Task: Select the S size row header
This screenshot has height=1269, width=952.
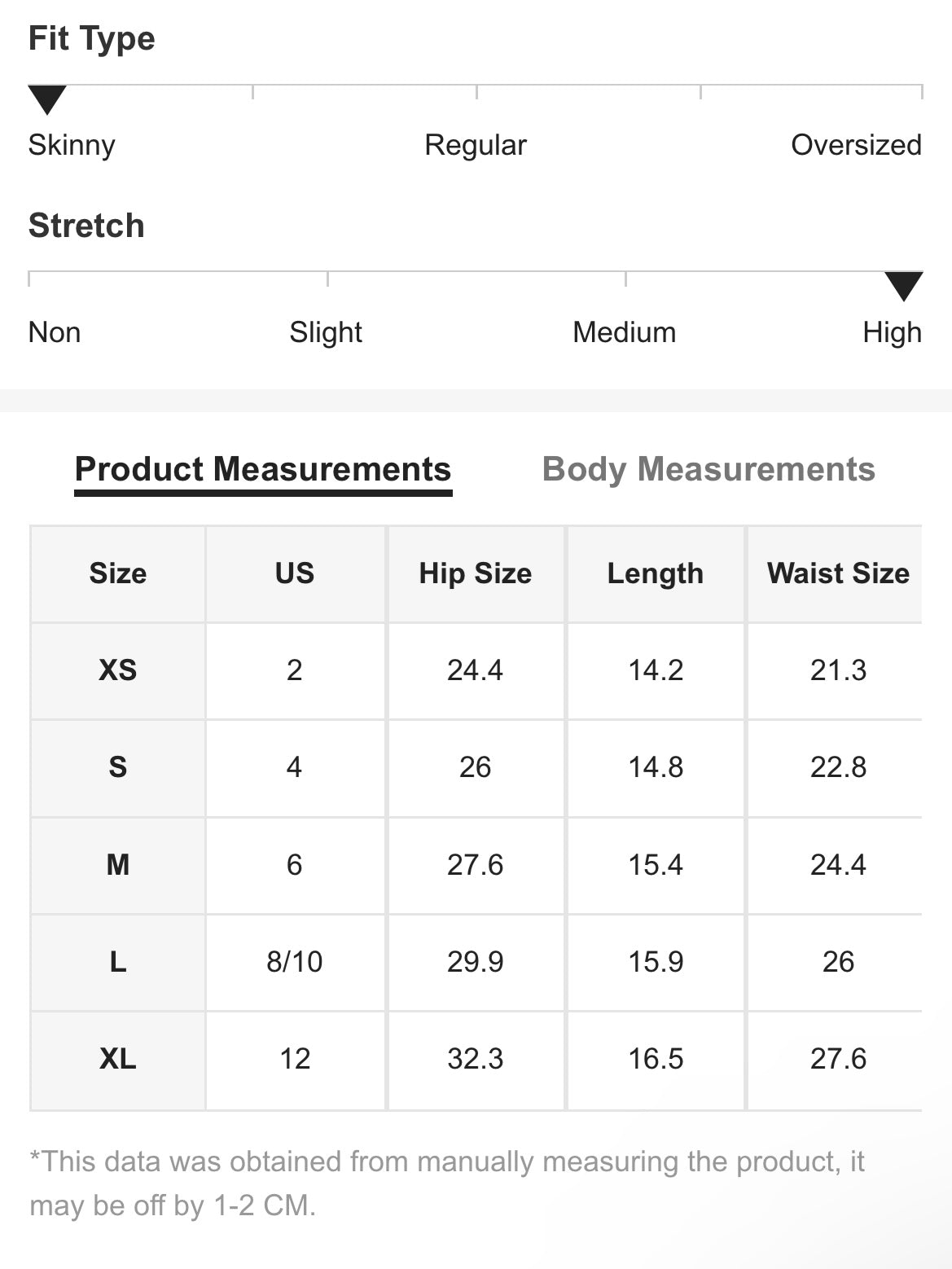Action: [x=118, y=767]
